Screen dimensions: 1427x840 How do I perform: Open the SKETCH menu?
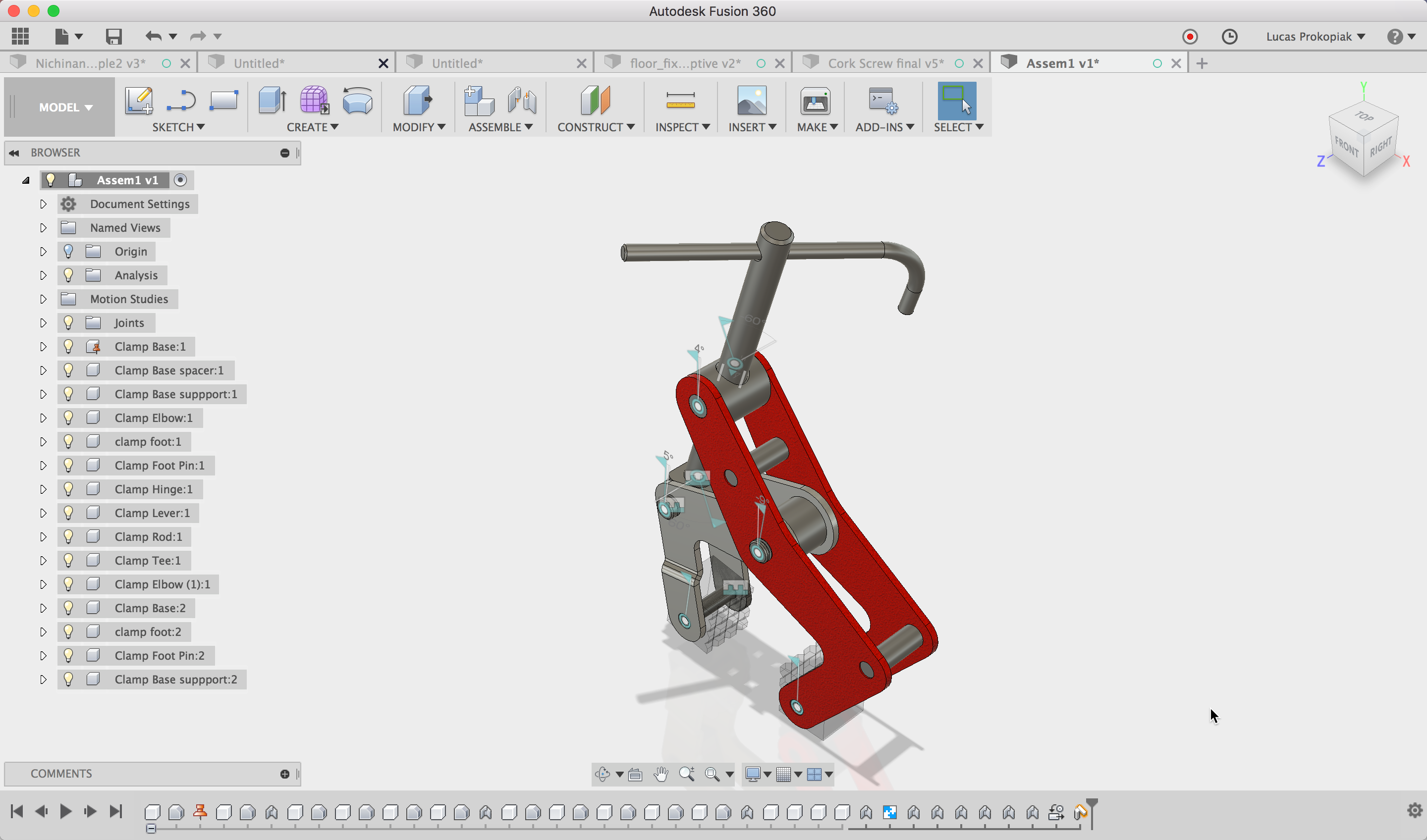[x=178, y=127]
